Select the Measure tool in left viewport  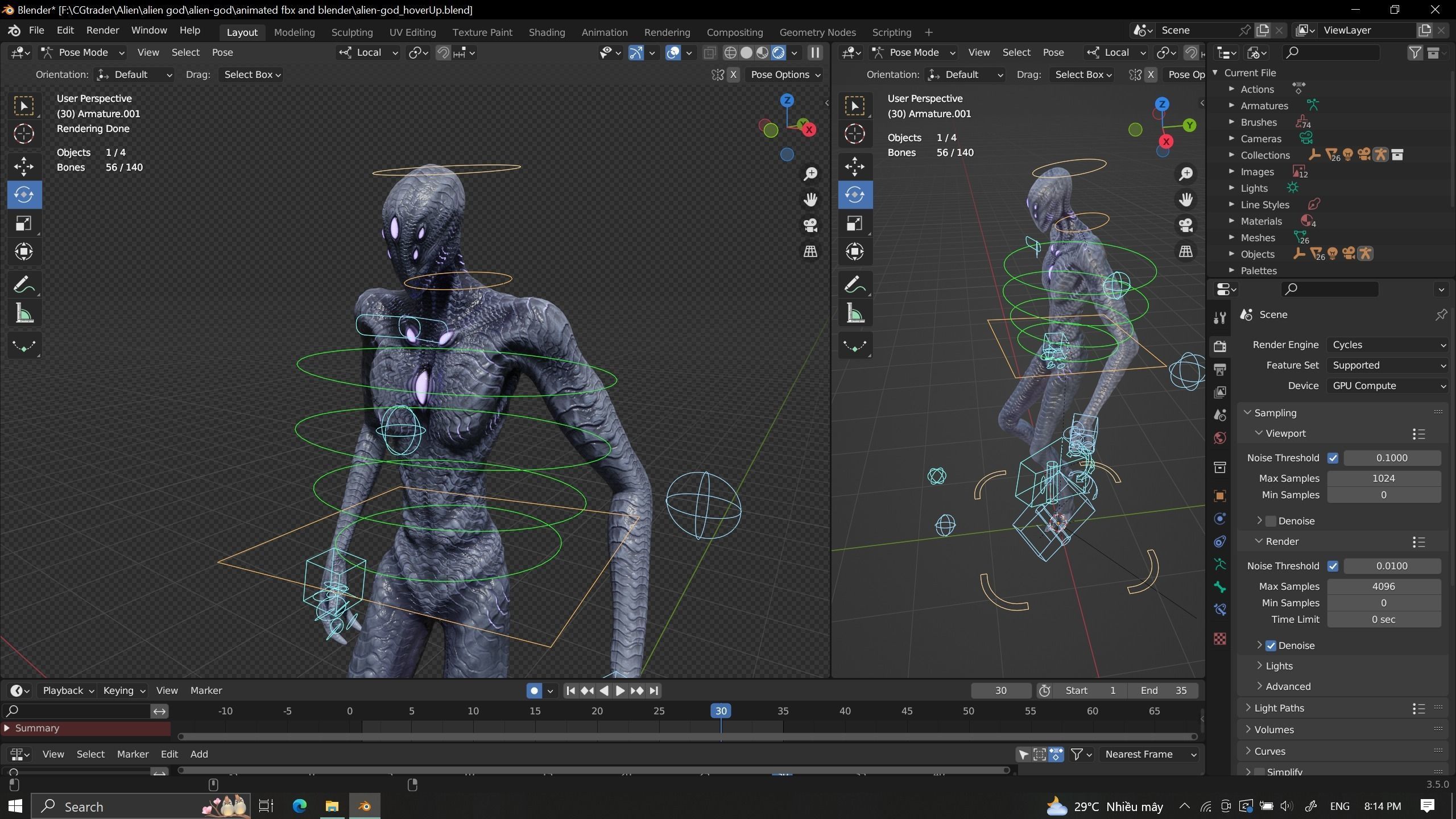point(24,313)
